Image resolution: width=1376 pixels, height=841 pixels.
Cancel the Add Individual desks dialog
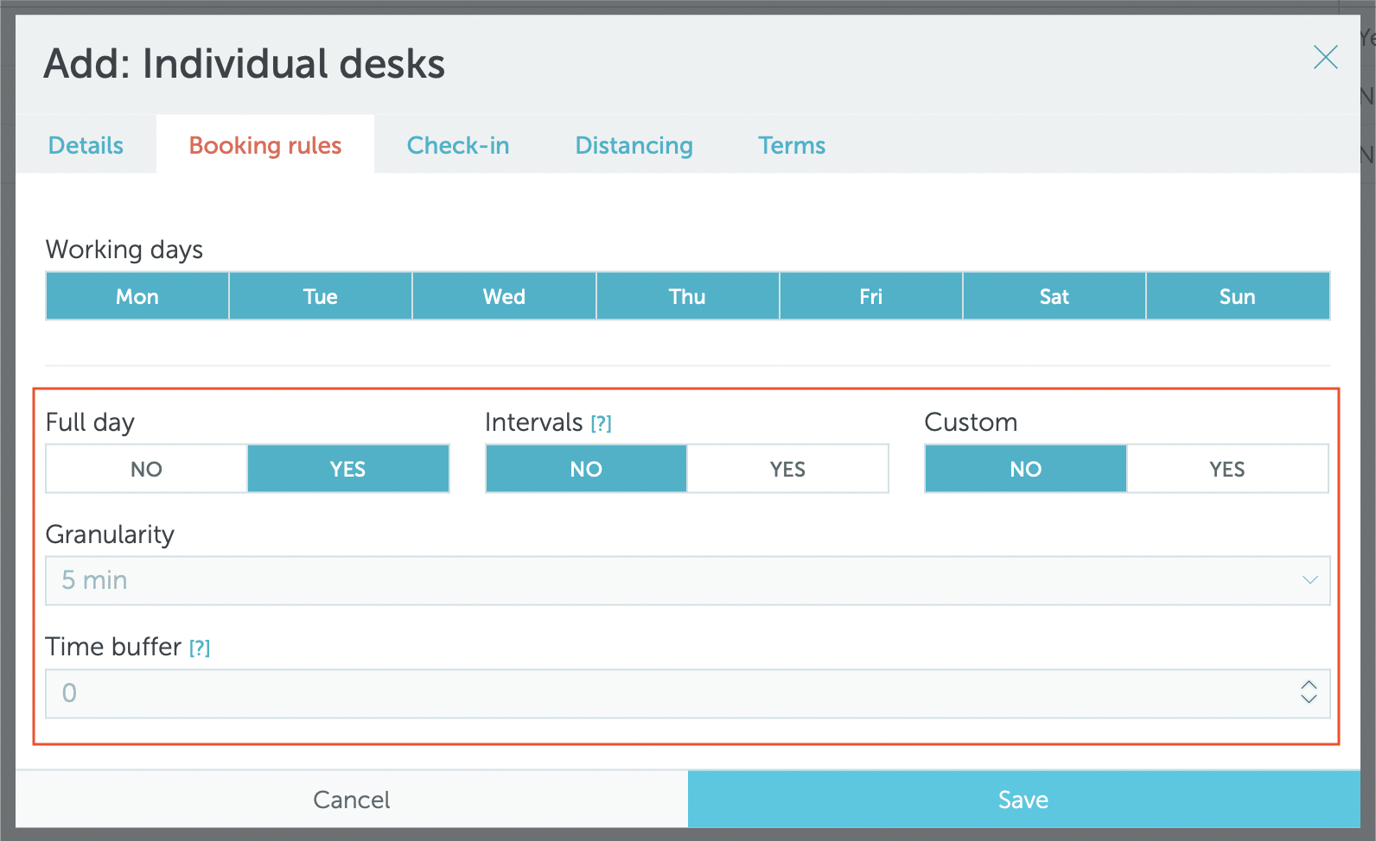[351, 799]
